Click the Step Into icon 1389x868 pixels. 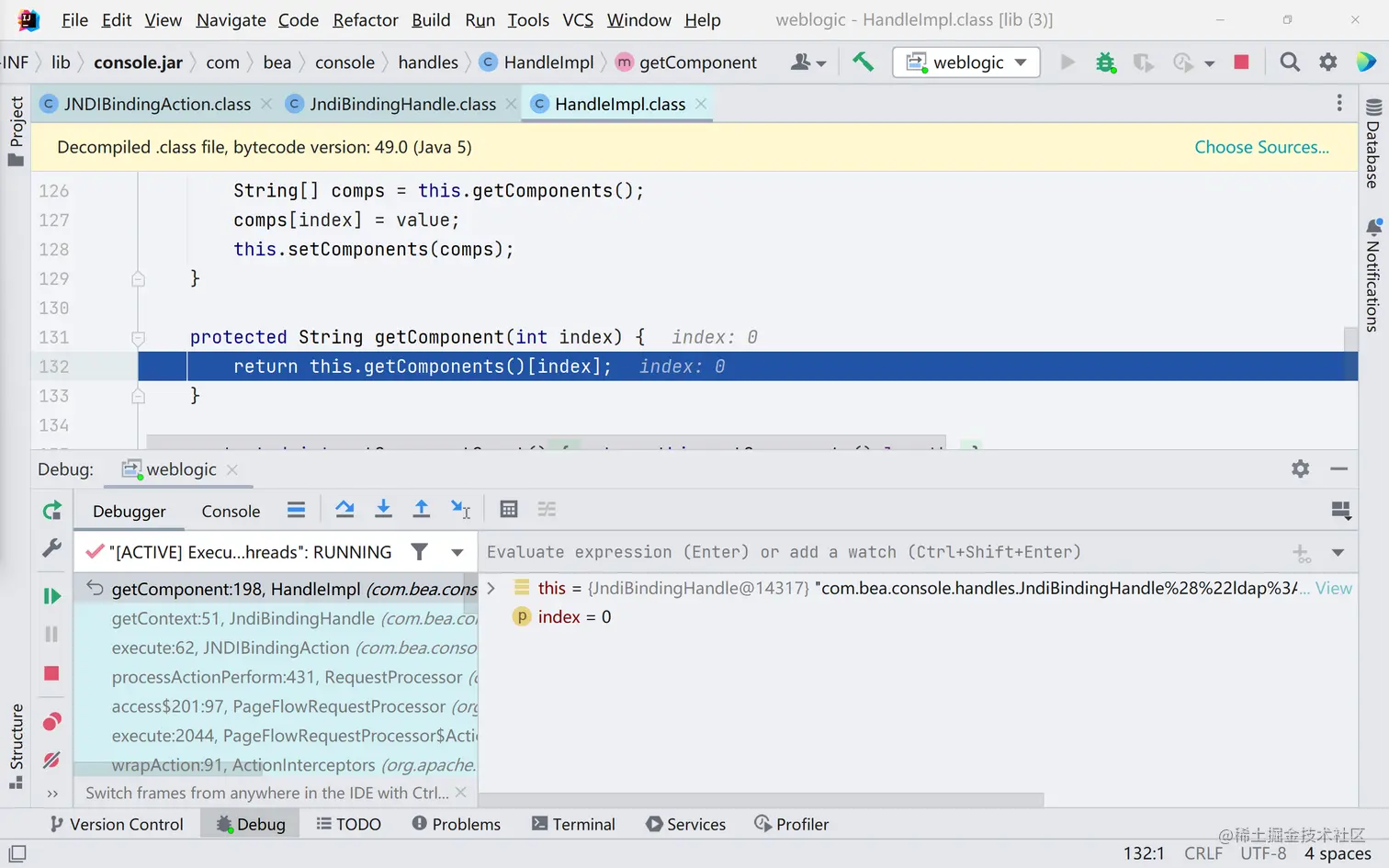tap(384, 509)
